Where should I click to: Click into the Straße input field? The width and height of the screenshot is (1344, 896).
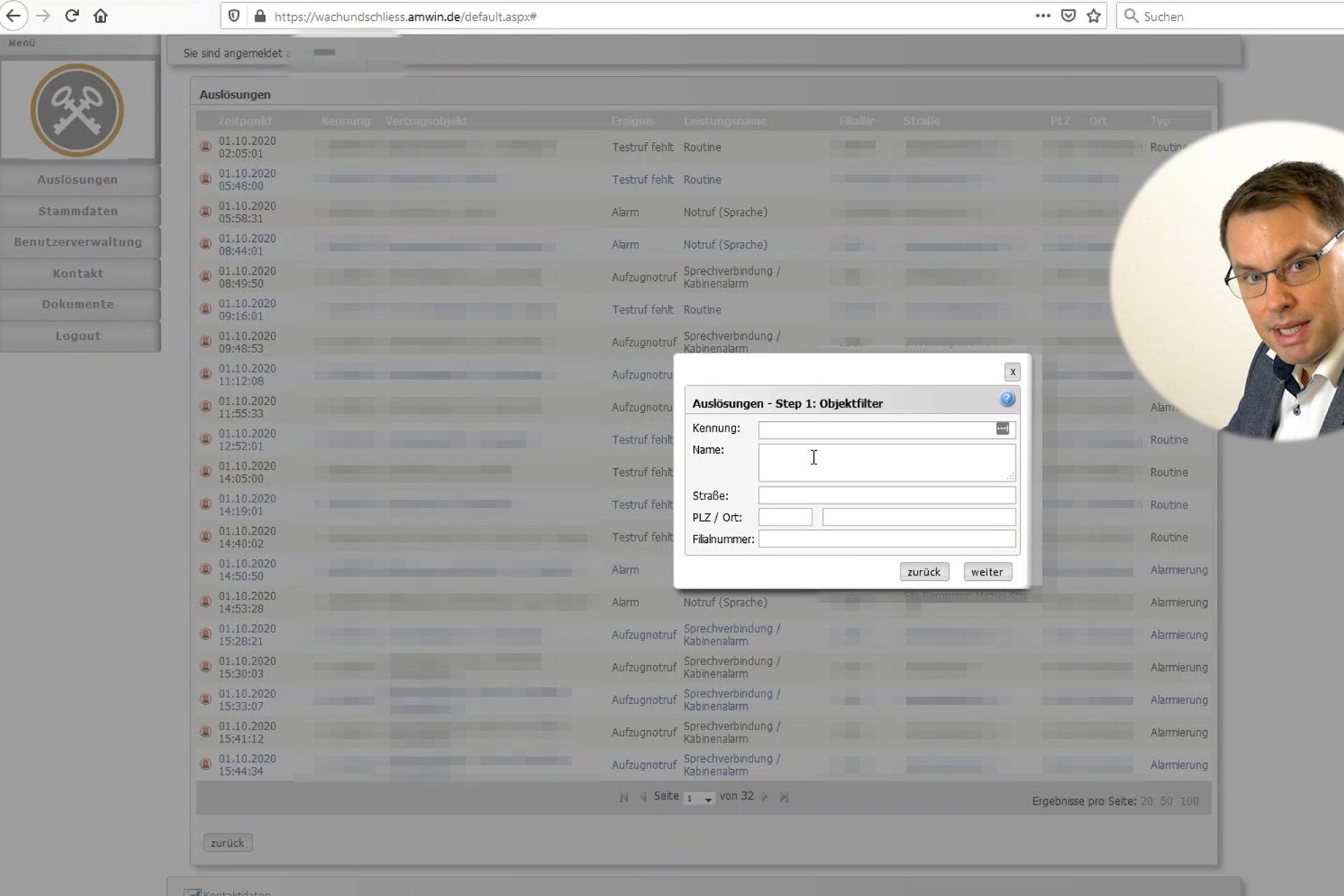coord(886,495)
